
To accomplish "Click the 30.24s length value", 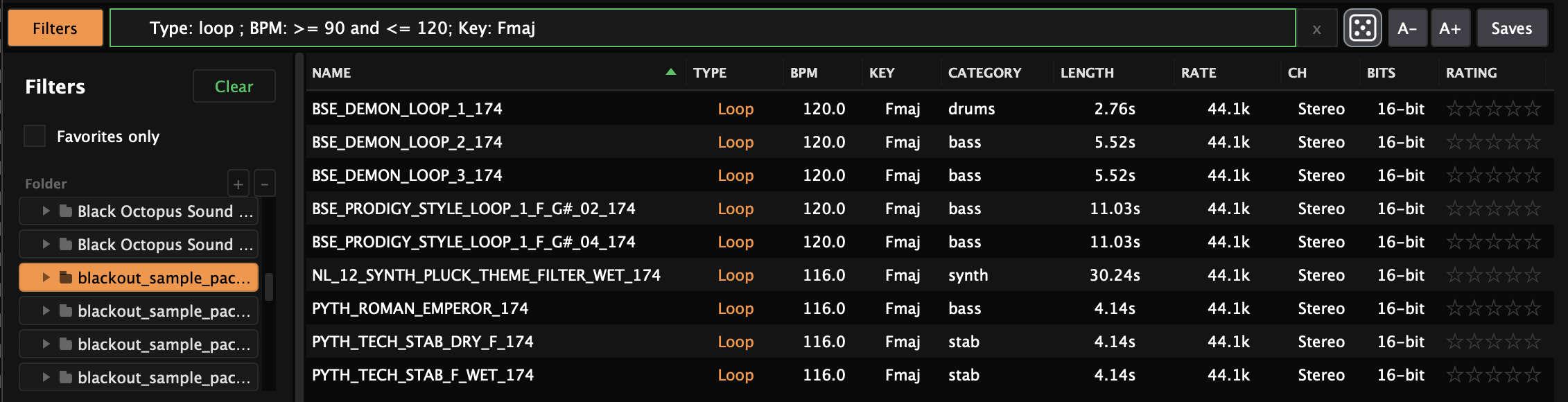I will click(x=1115, y=275).
